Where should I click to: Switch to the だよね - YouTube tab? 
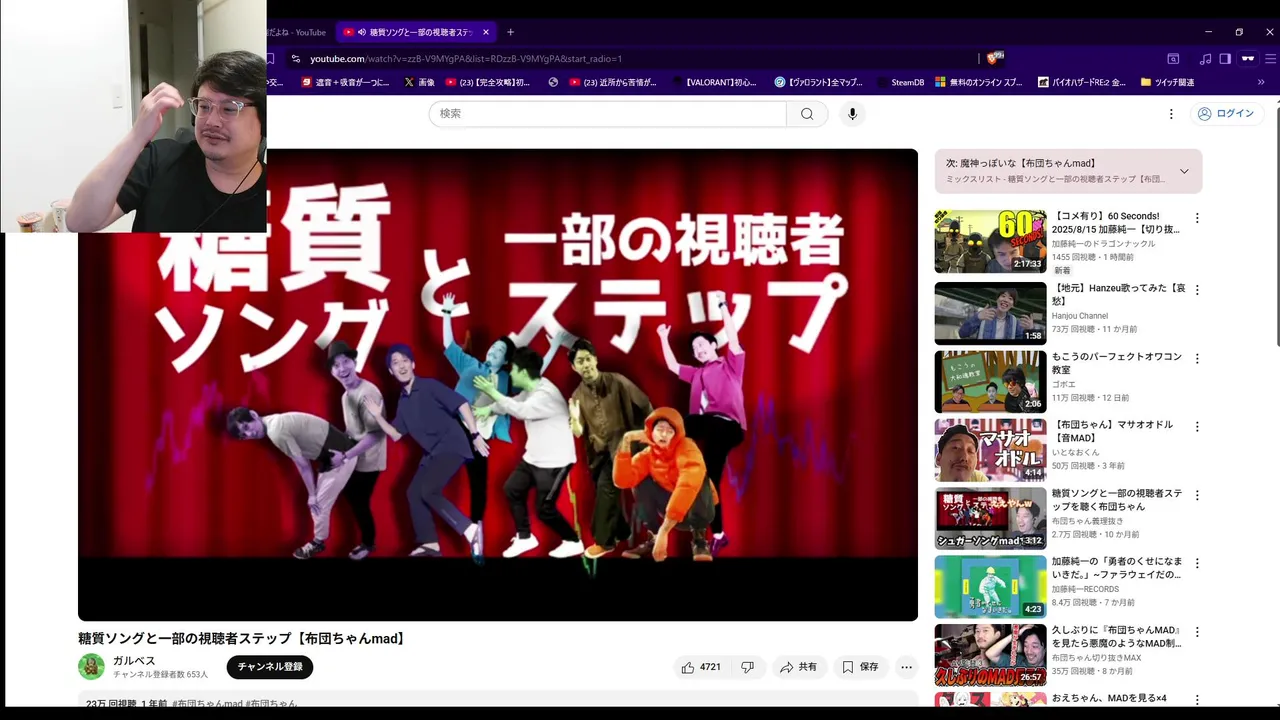(298, 32)
